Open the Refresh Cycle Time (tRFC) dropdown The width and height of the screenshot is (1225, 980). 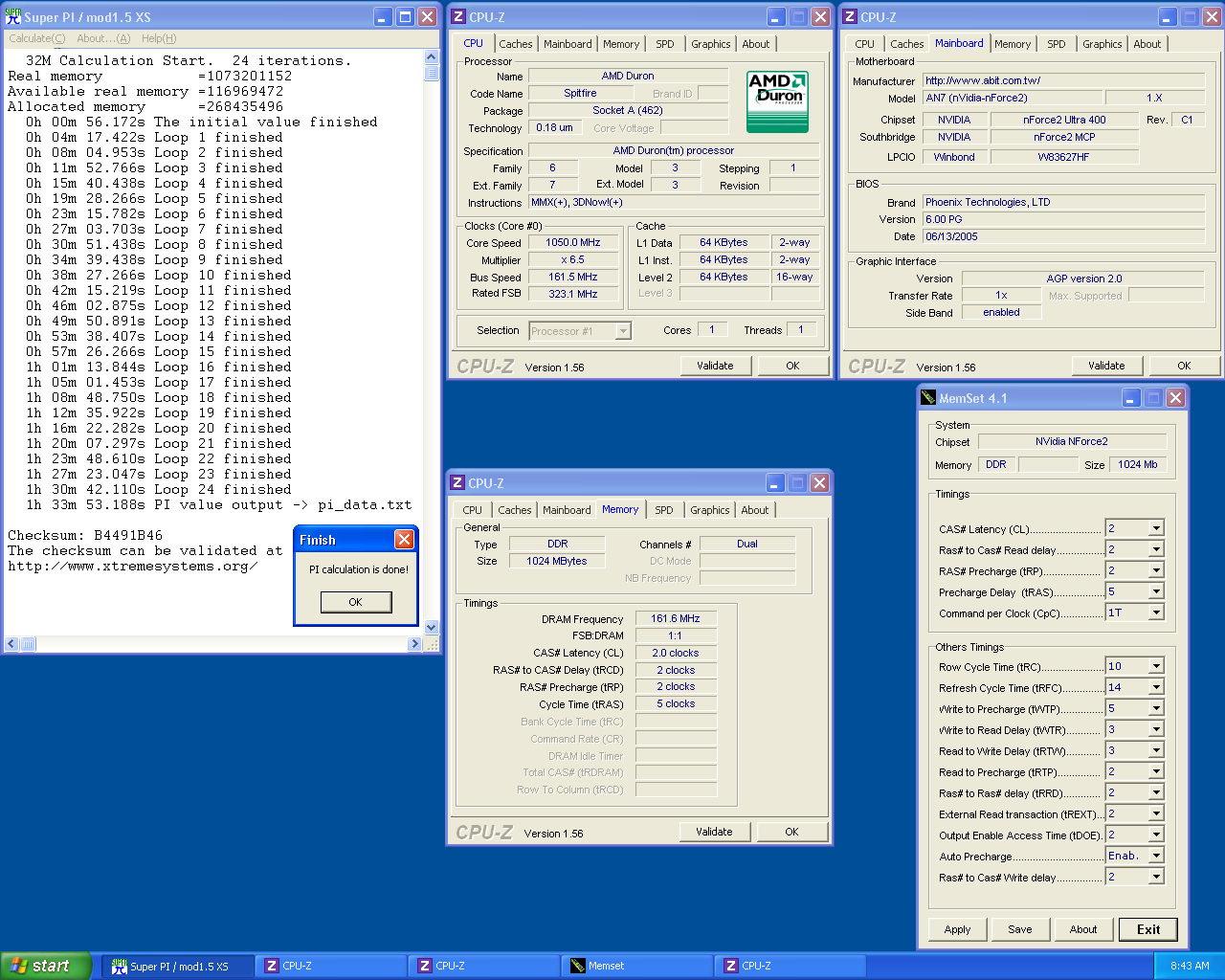(x=1156, y=687)
